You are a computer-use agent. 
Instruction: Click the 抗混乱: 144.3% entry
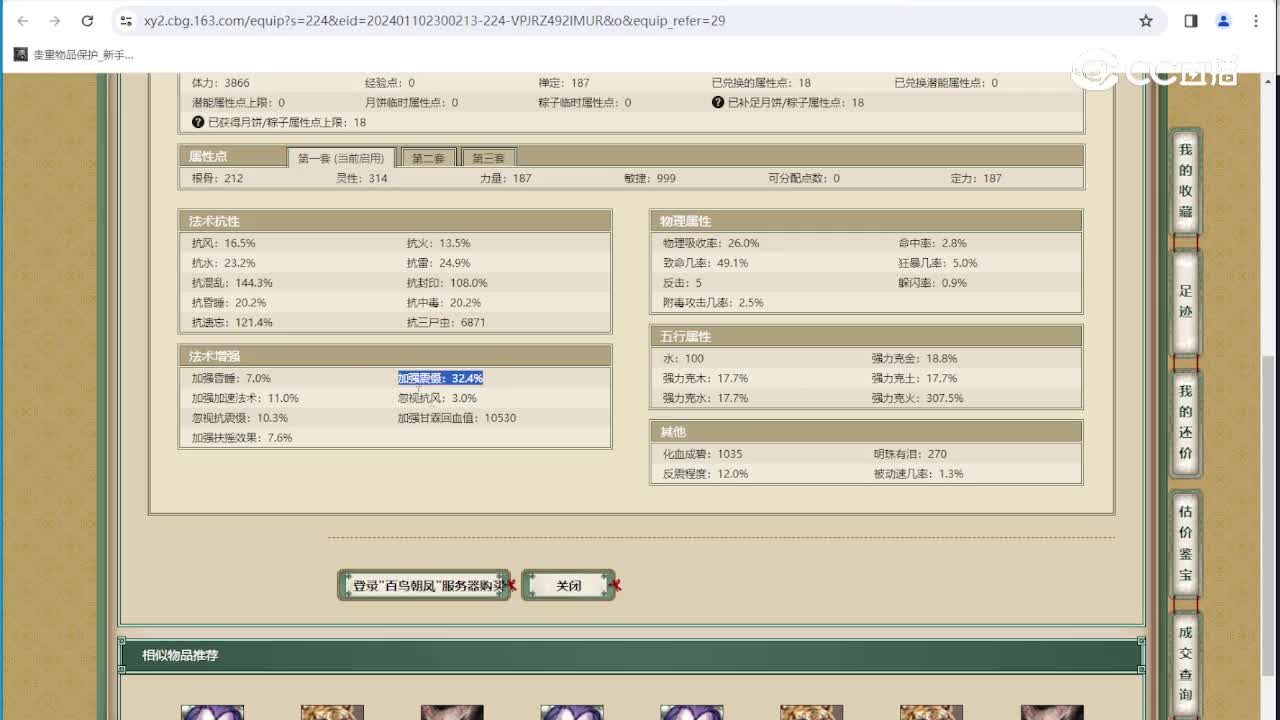click(x=232, y=283)
